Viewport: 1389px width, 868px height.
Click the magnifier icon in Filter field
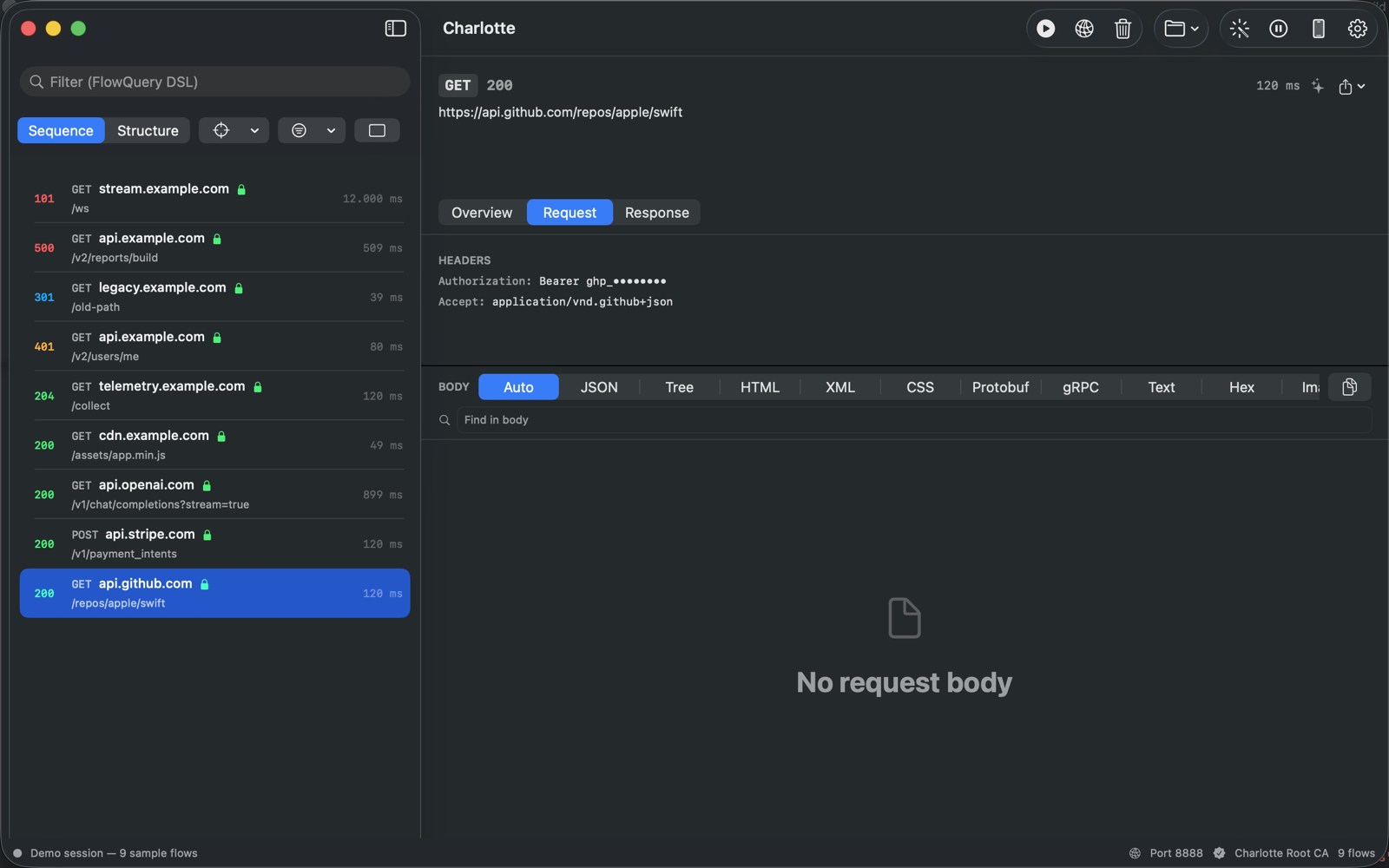tap(36, 82)
